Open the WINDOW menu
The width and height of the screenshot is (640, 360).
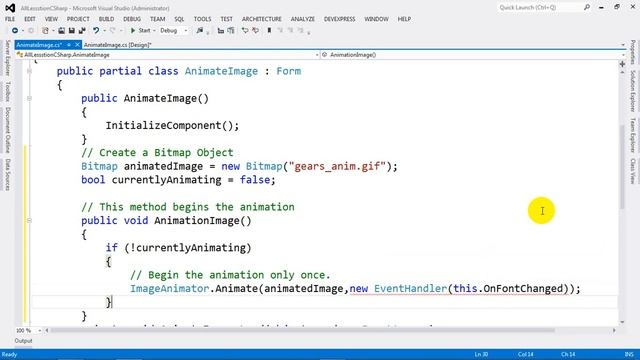click(x=376, y=19)
